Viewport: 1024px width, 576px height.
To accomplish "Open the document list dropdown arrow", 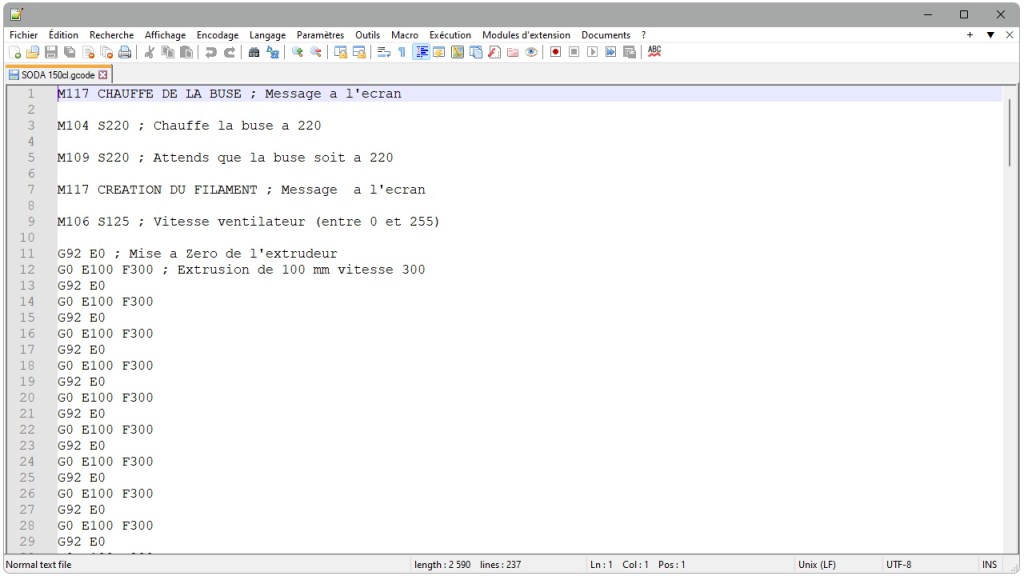I will click(x=990, y=35).
